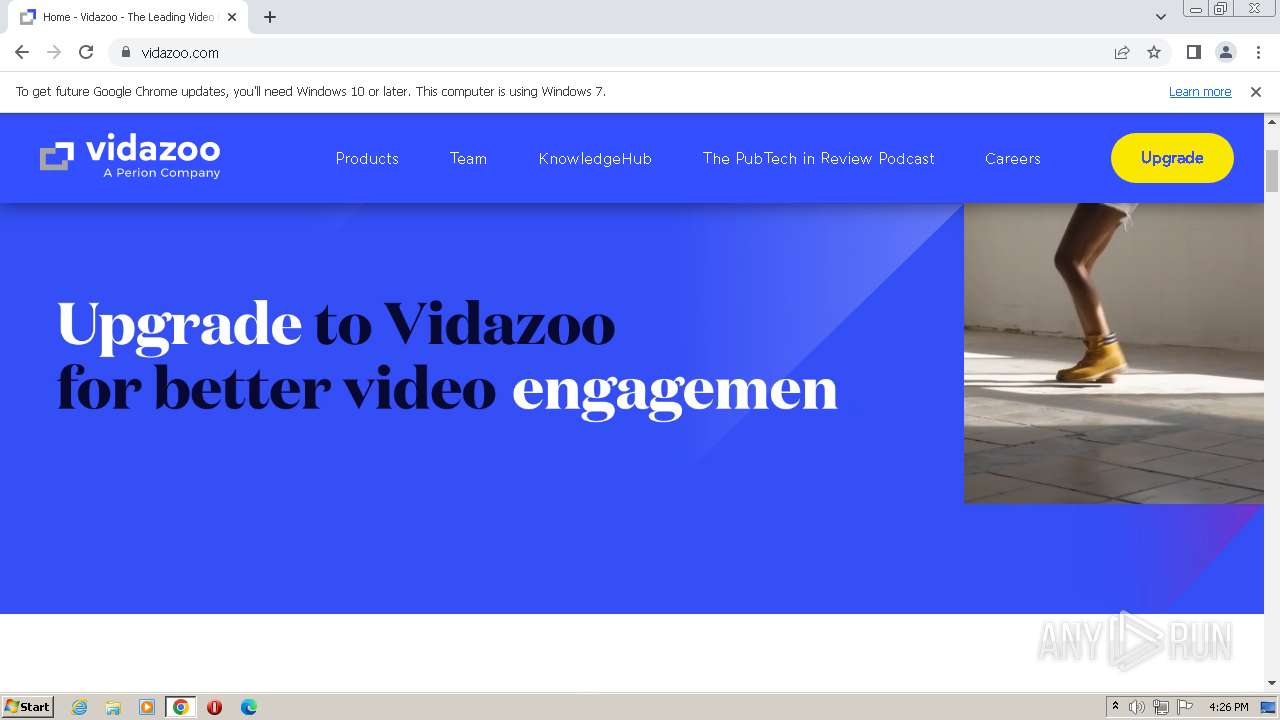This screenshot has height=720, width=1280.
Task: Share this page icon in address bar
Action: click(x=1122, y=52)
